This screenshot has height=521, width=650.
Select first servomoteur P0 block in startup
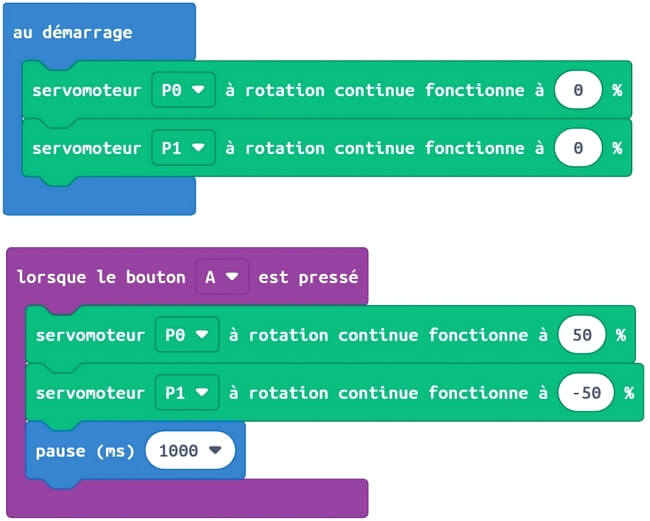click(x=327, y=90)
